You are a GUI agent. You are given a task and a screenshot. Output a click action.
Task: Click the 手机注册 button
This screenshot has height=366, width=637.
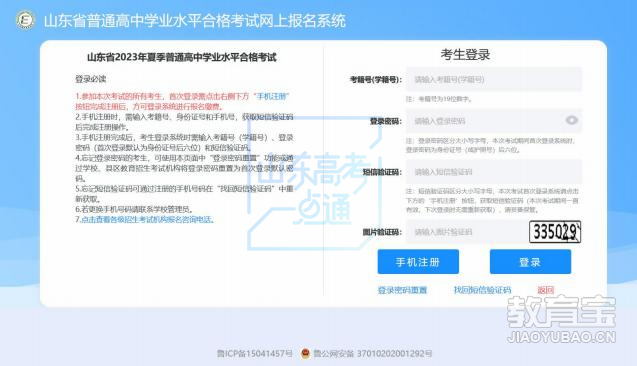click(x=418, y=262)
